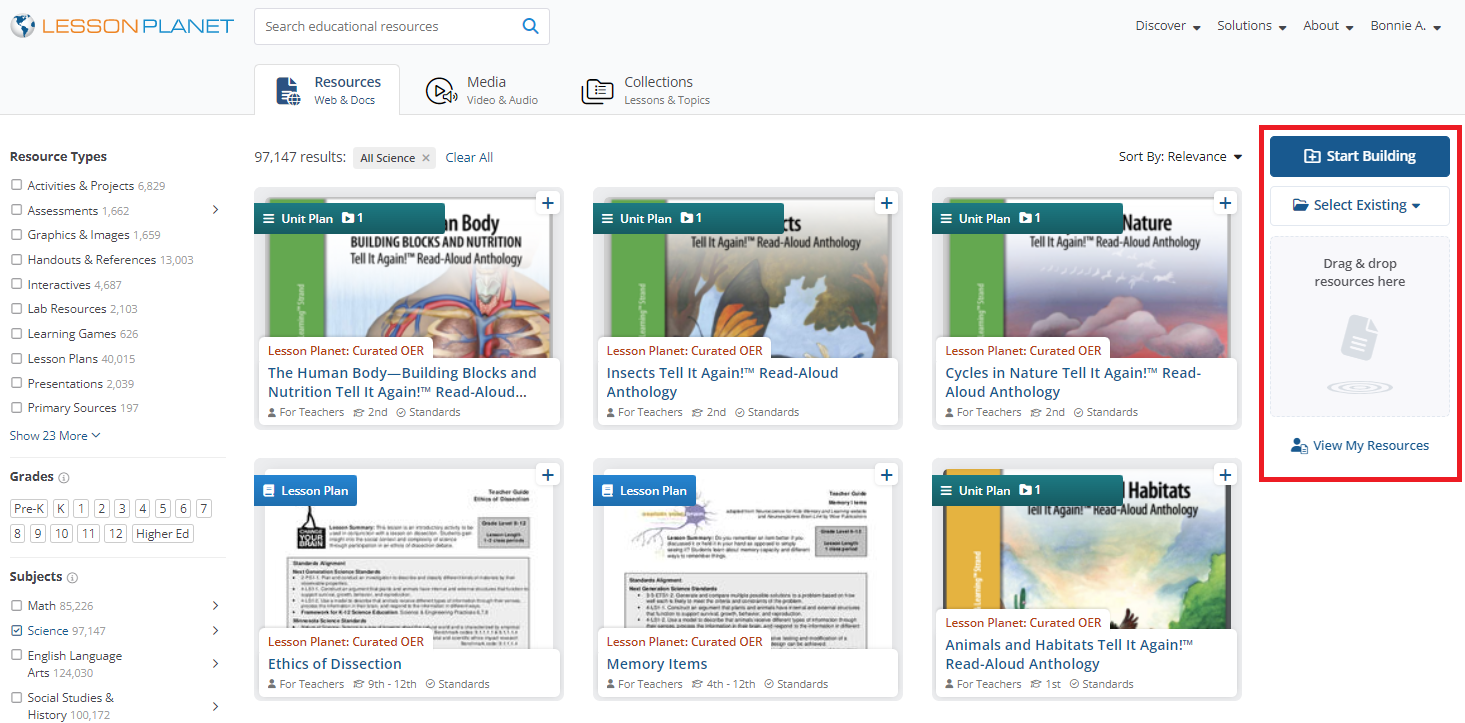The image size is (1465, 723).
Task: Open Ethics of Dissection title link
Action: pyautogui.click(x=335, y=664)
